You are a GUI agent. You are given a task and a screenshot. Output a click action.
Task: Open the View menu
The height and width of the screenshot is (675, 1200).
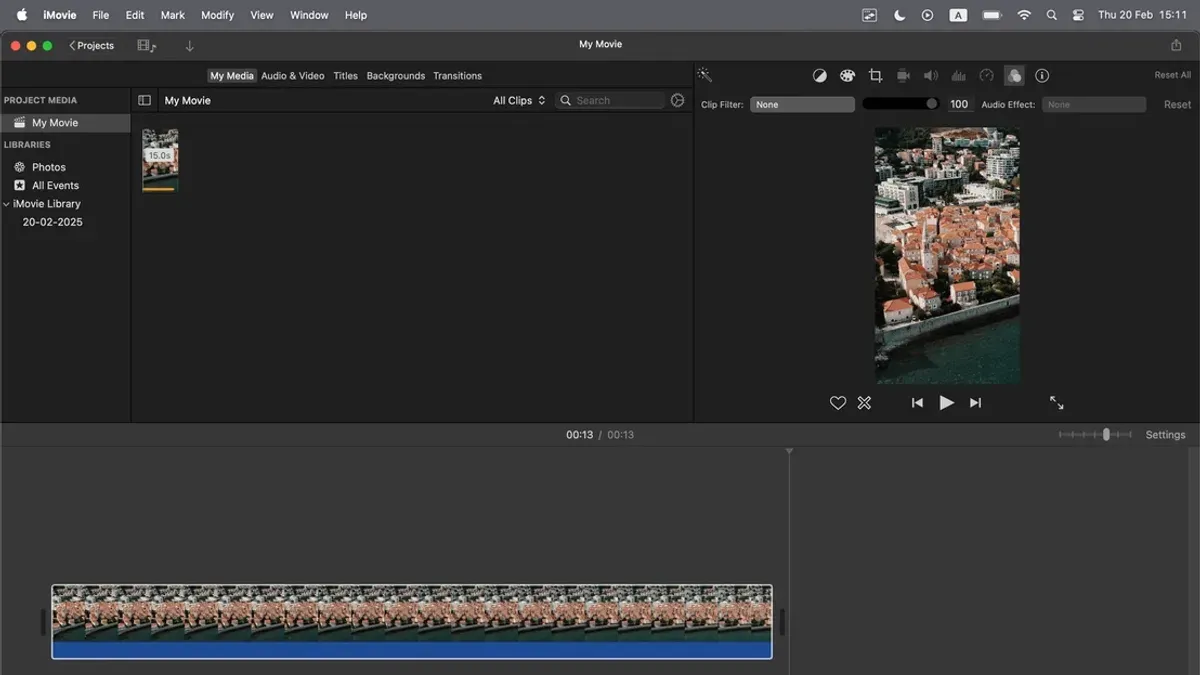(262, 15)
